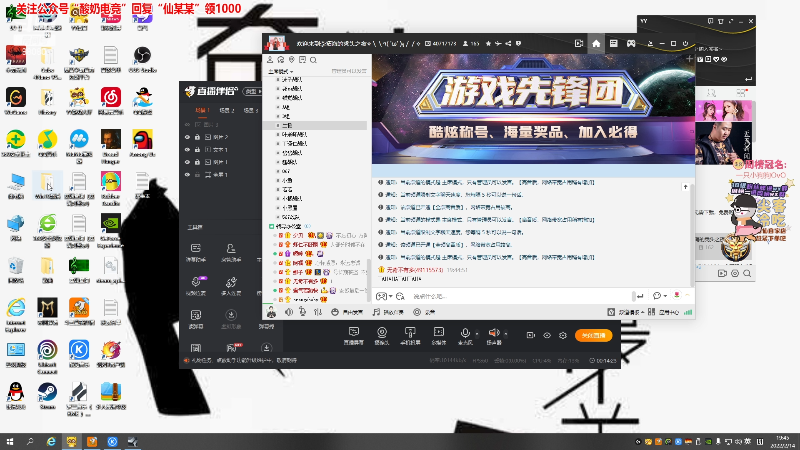Toggle visibility eye of fourth source row

coord(187,162)
